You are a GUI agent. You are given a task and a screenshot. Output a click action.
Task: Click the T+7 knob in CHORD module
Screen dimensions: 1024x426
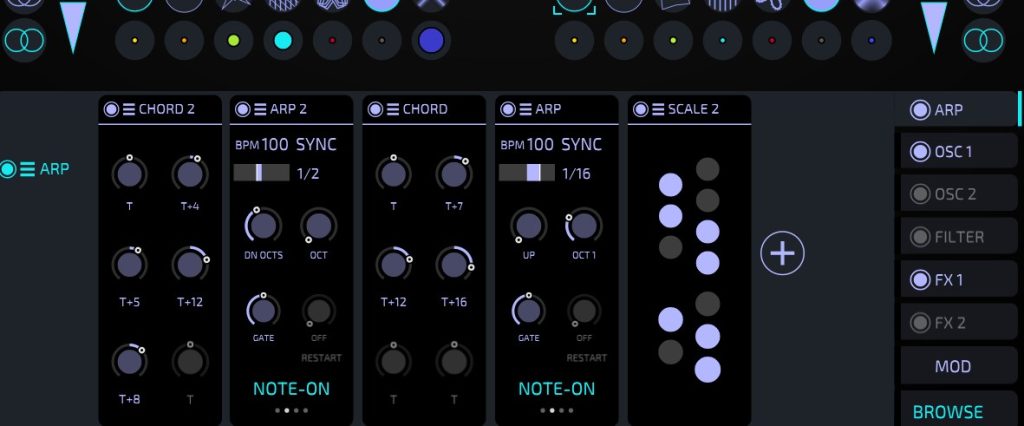point(453,174)
